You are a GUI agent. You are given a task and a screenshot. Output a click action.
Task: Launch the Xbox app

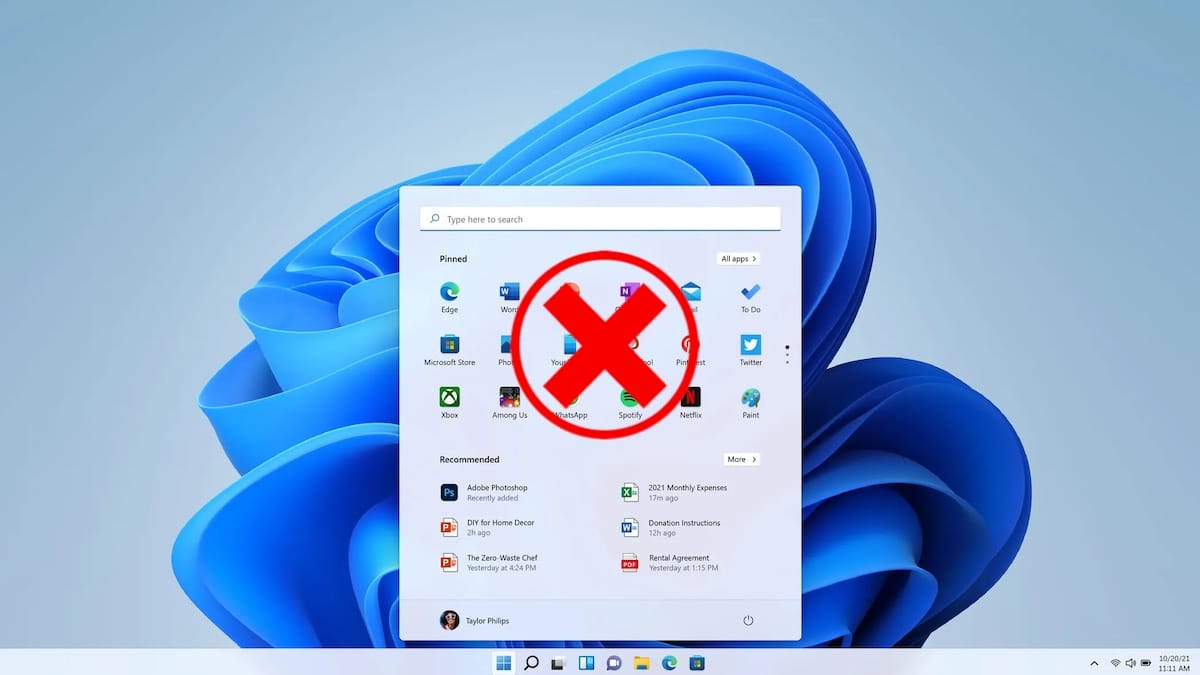pos(449,403)
